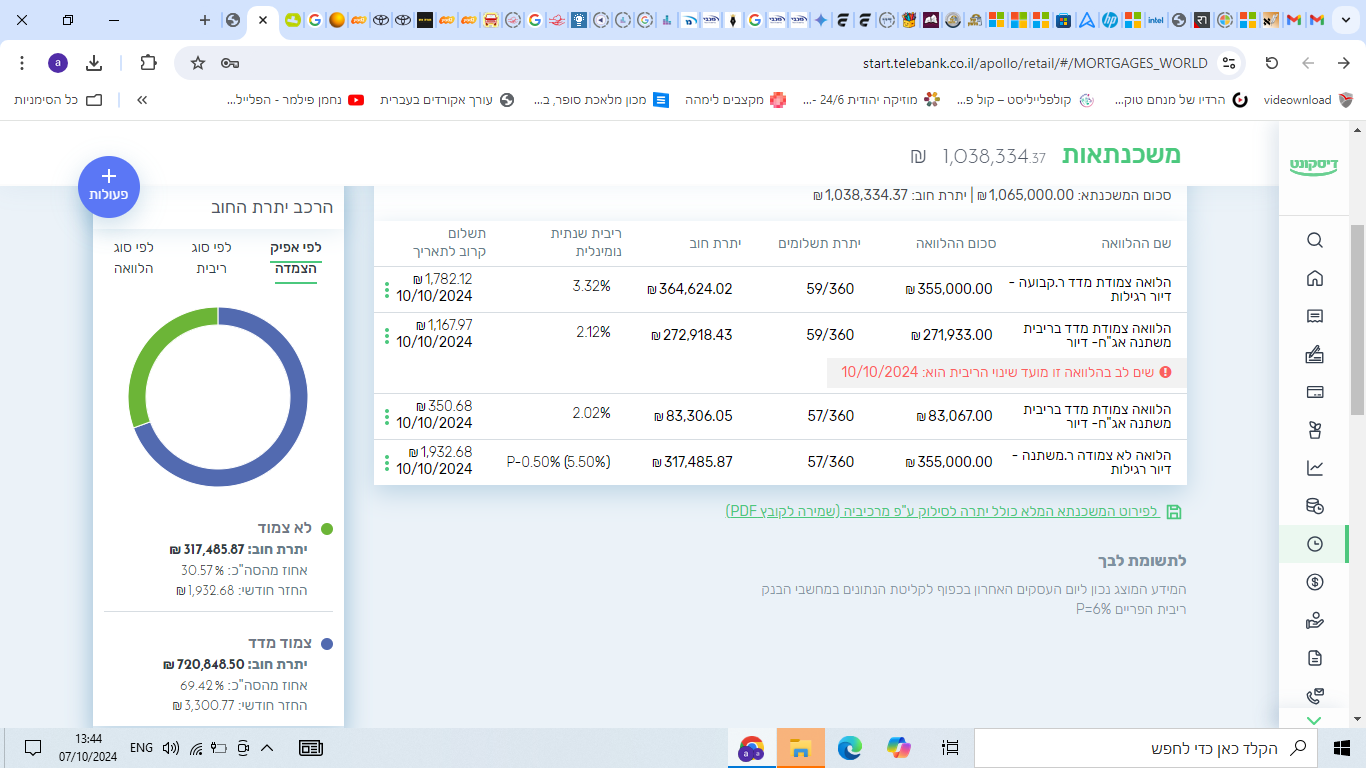Close the active mortgage browser tab

pos(264,20)
